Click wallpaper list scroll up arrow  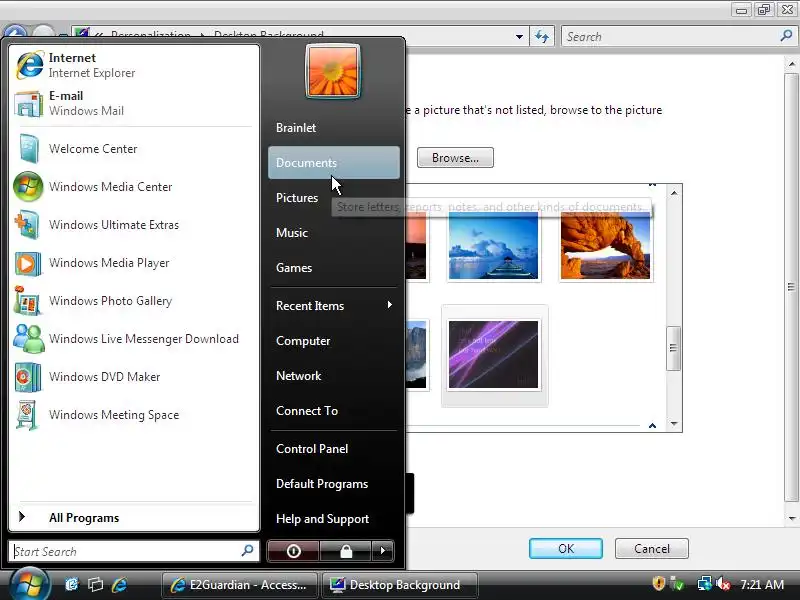674,192
